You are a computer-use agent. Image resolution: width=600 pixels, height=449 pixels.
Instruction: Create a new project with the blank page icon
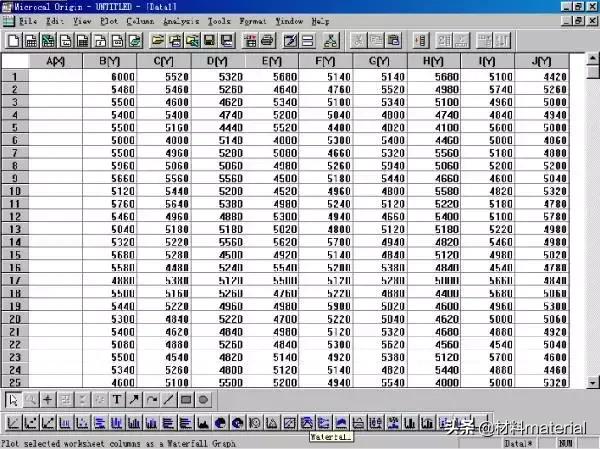14,41
